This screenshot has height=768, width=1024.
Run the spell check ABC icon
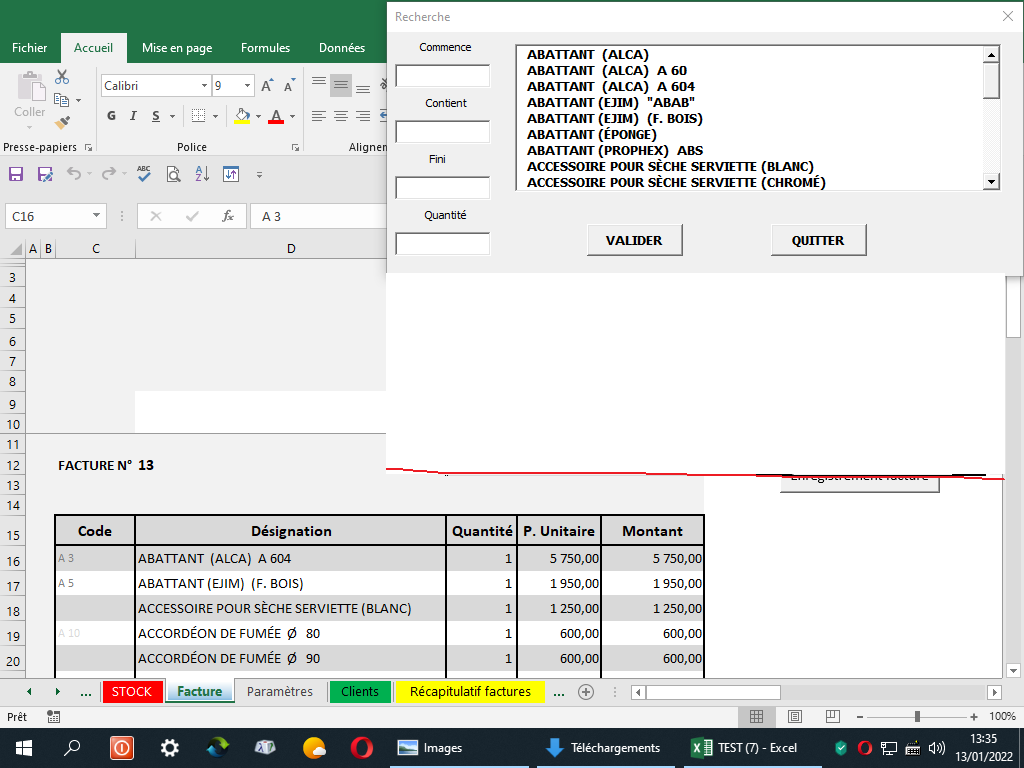(144, 174)
